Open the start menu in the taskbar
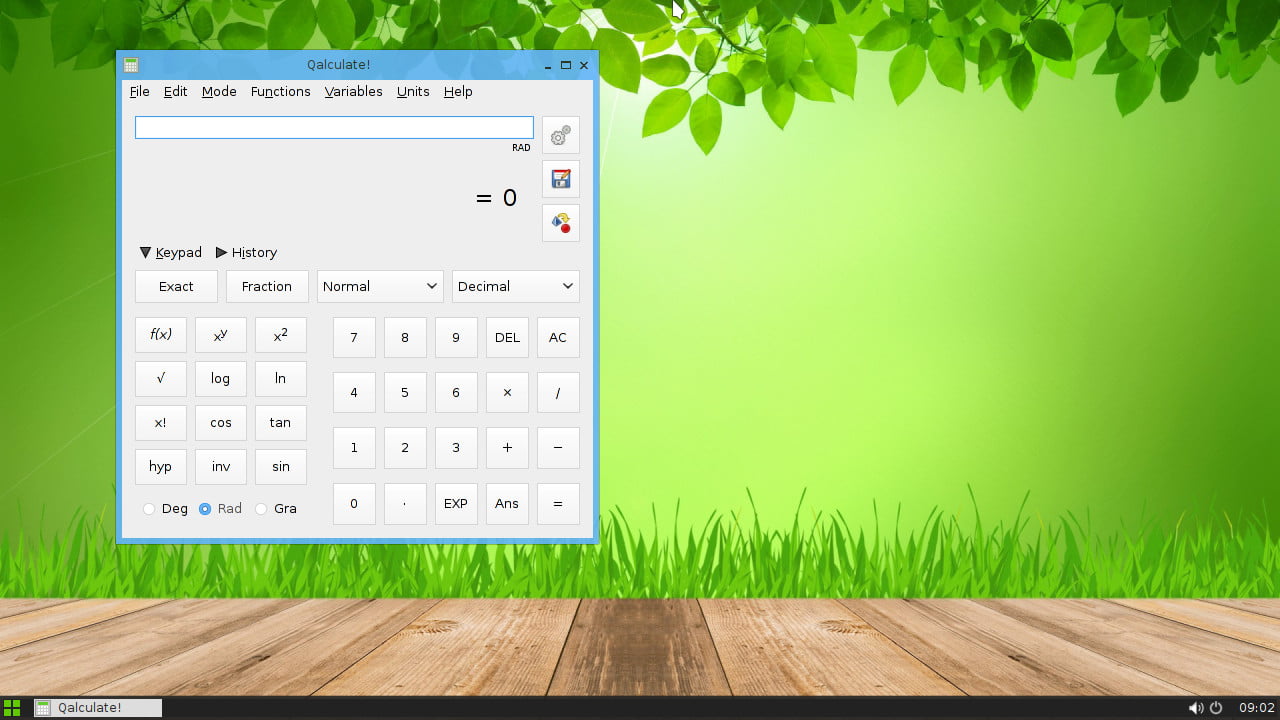The height and width of the screenshot is (720, 1280). [12, 708]
